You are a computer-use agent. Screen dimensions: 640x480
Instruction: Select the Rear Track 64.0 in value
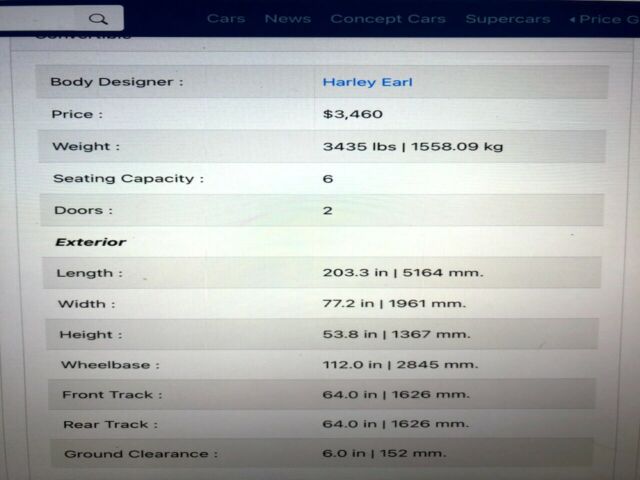pyautogui.click(x=396, y=424)
